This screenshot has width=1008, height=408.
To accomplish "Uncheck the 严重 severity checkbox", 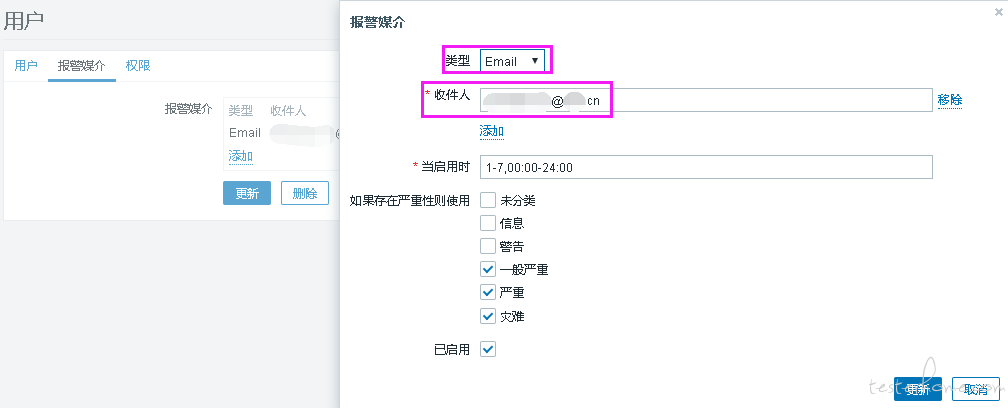I will click(x=488, y=292).
